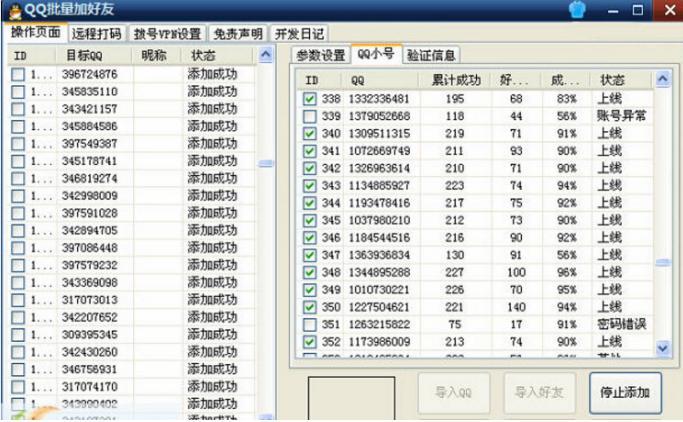This screenshot has height=422, width=683.
Task: Check the box for target QQ 345178741
Action: pos(18,161)
